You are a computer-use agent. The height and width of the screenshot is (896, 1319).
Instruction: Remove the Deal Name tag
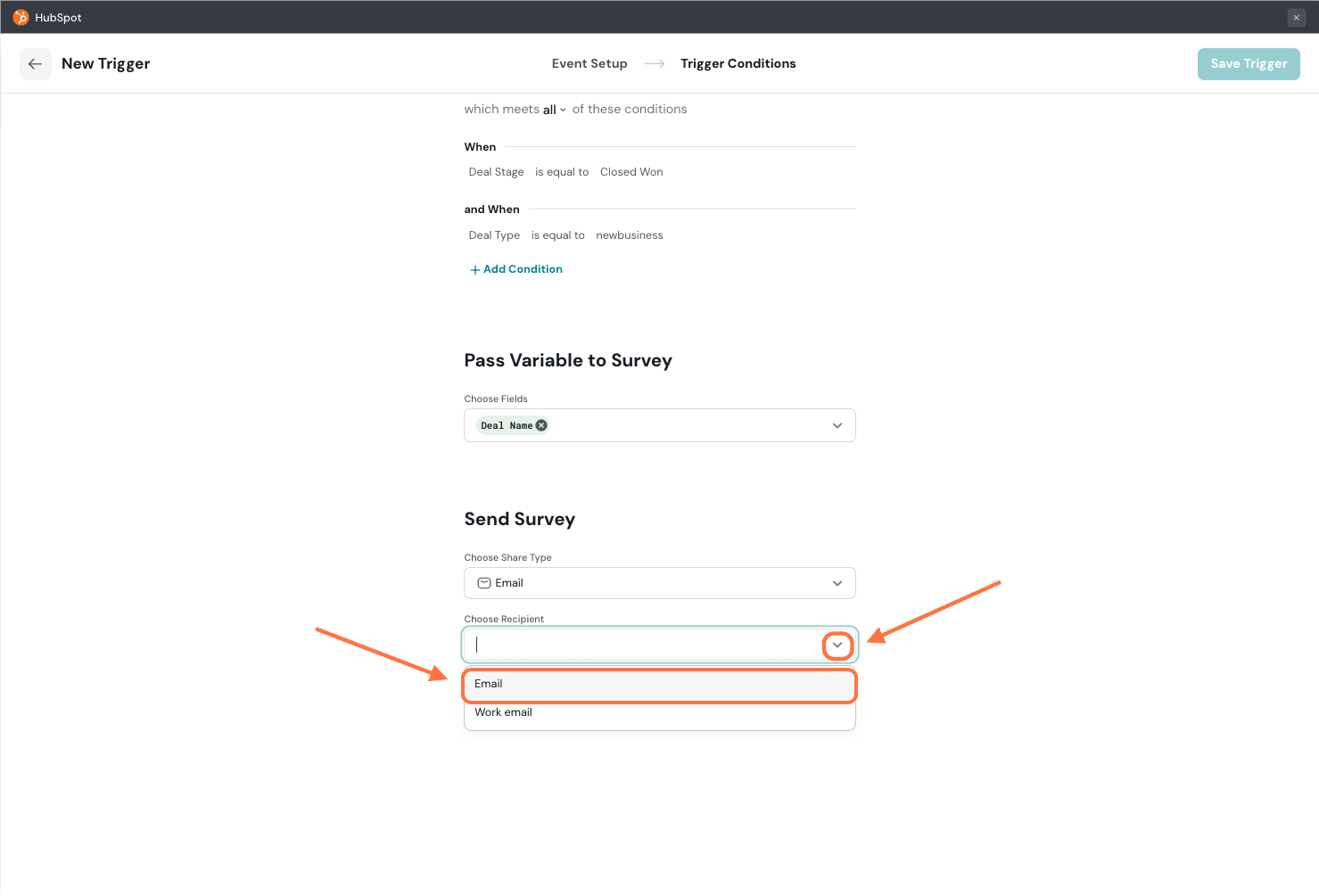point(541,425)
